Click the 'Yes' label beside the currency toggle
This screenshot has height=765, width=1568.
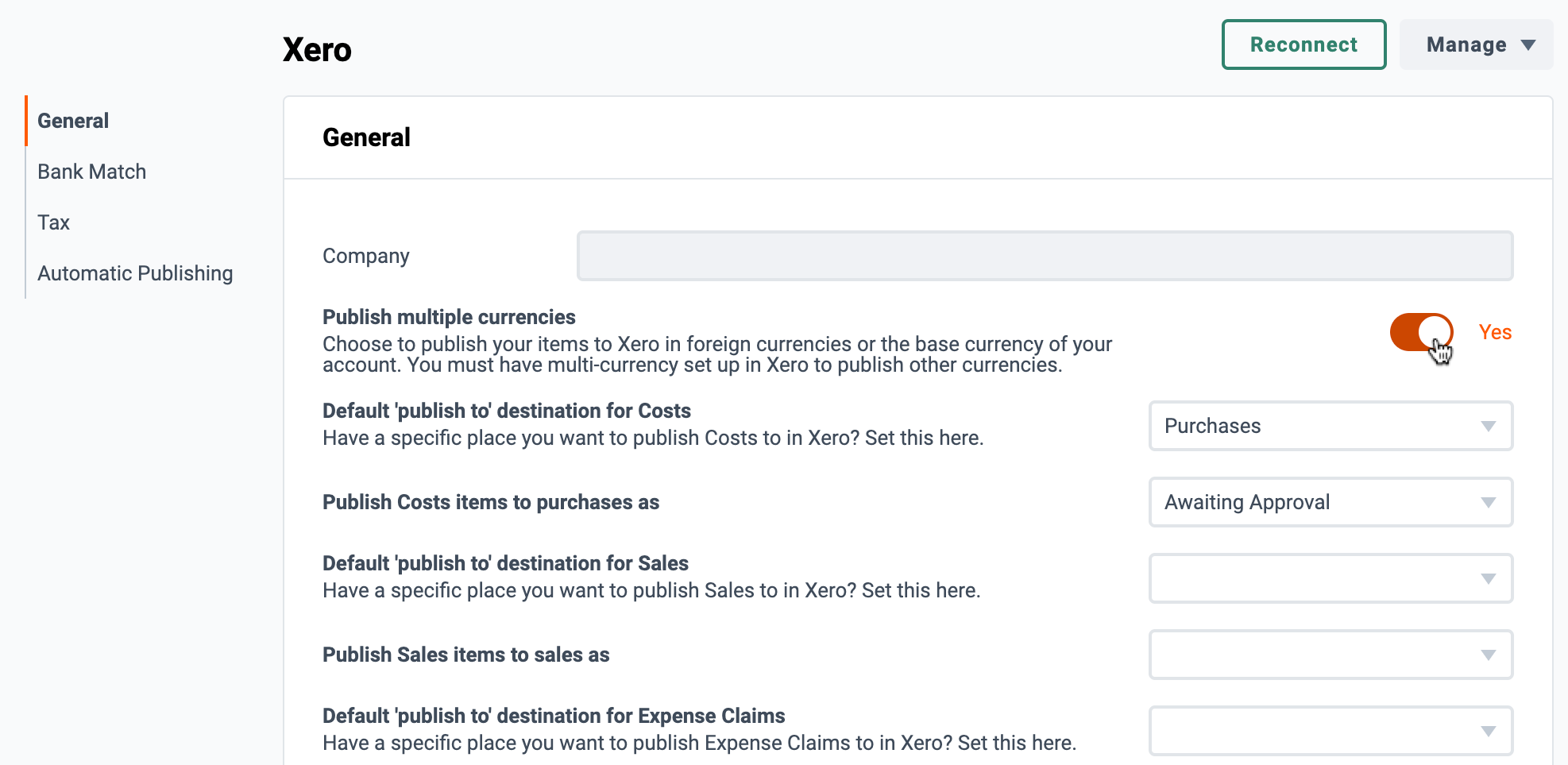pyautogui.click(x=1495, y=332)
